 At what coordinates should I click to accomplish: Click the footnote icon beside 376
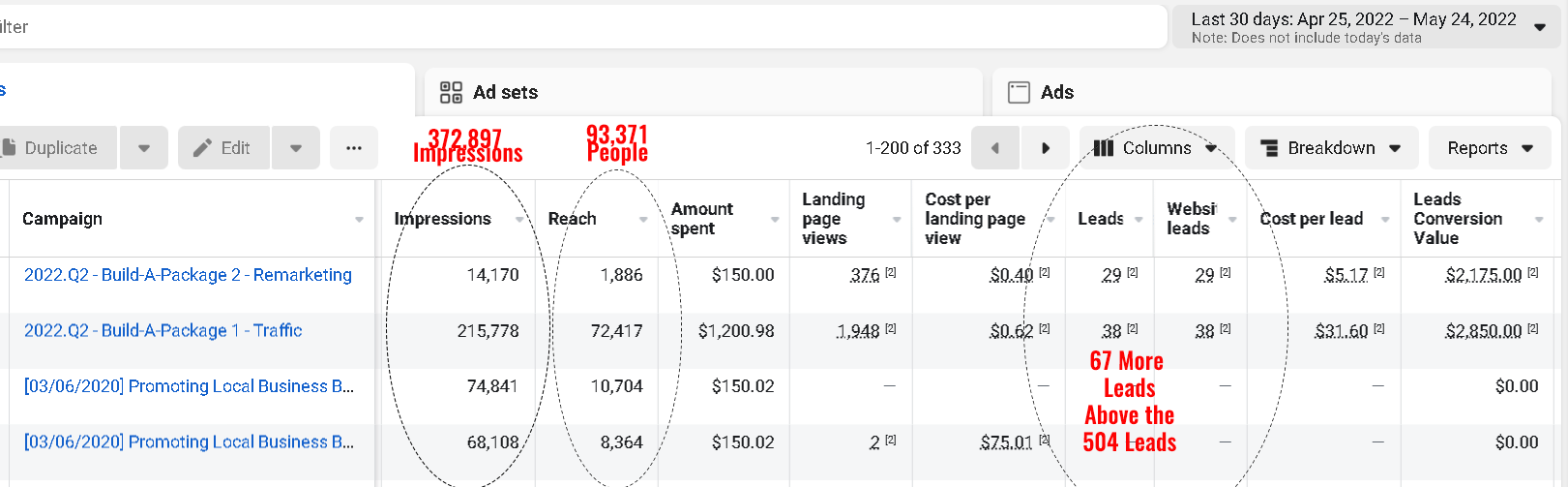[x=891, y=273]
